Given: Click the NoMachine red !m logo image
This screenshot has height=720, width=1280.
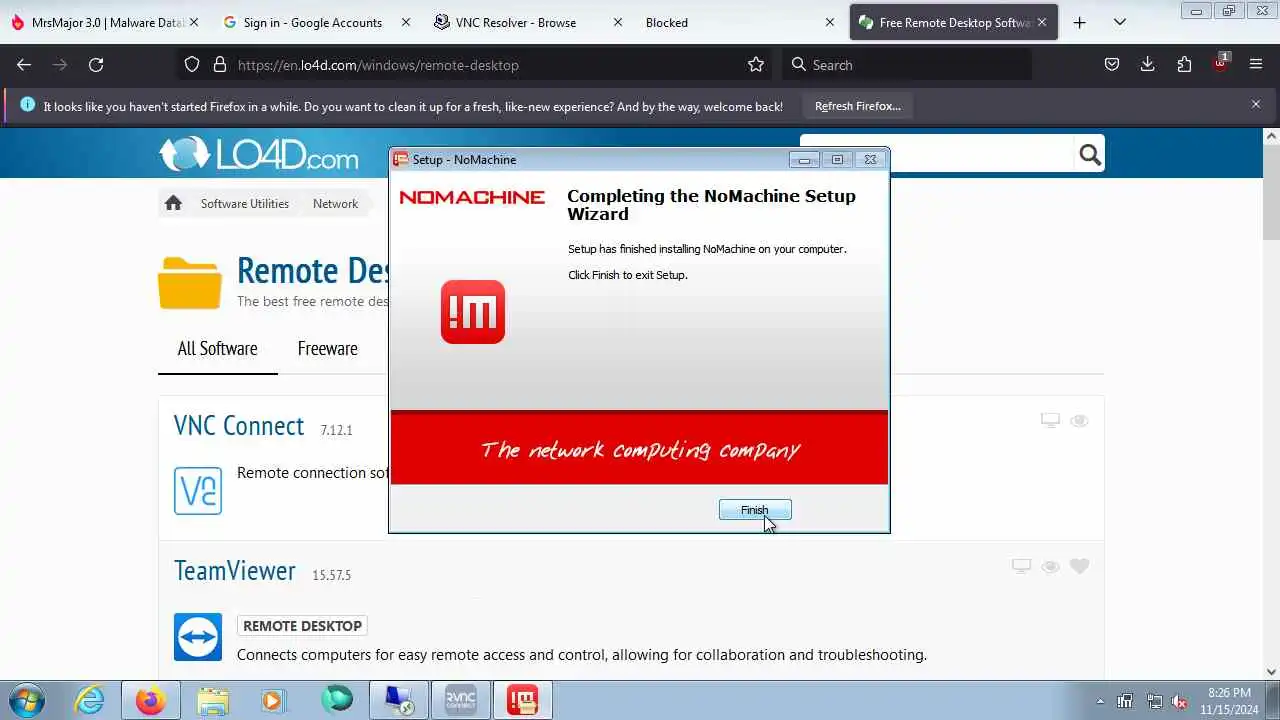Looking at the screenshot, I should click(473, 312).
